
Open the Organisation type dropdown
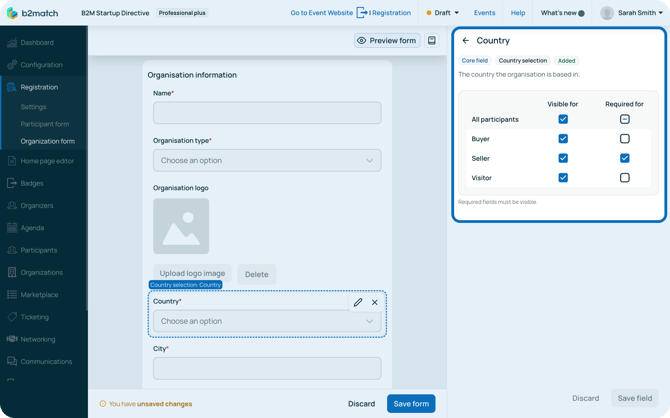tap(267, 160)
